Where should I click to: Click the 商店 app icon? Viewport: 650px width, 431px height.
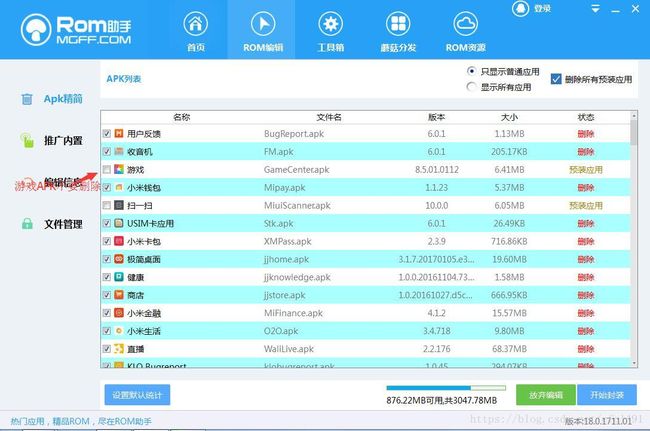coord(119,295)
